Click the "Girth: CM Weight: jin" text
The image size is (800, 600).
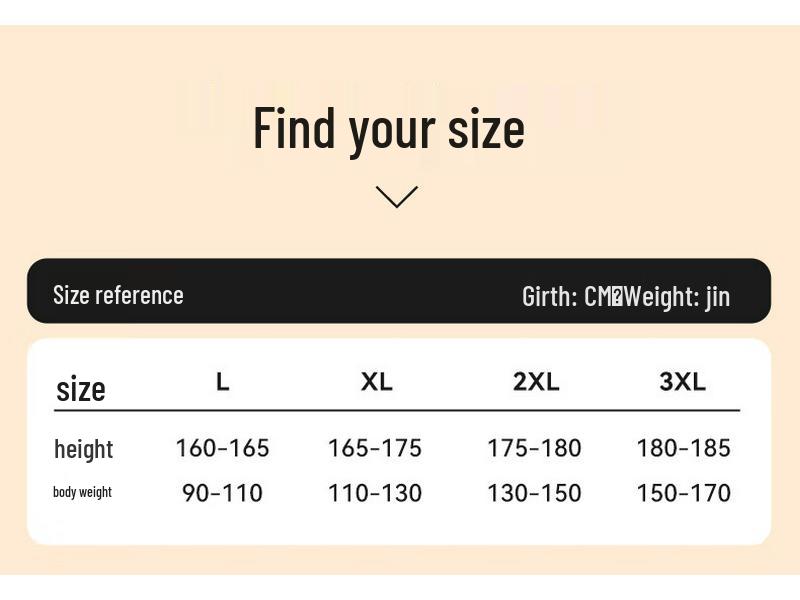click(x=625, y=296)
